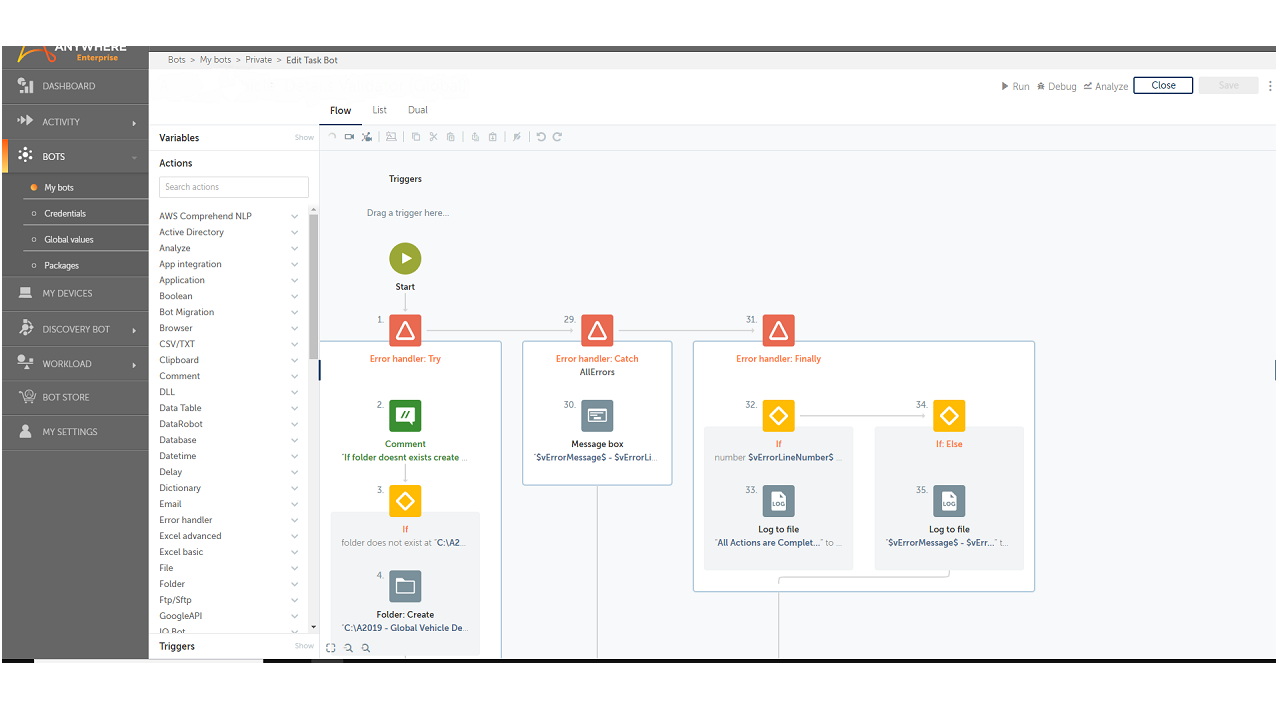Viewport: 1280px width, 720px height.
Task: Expand the Active Directory action group
Action: (x=295, y=232)
